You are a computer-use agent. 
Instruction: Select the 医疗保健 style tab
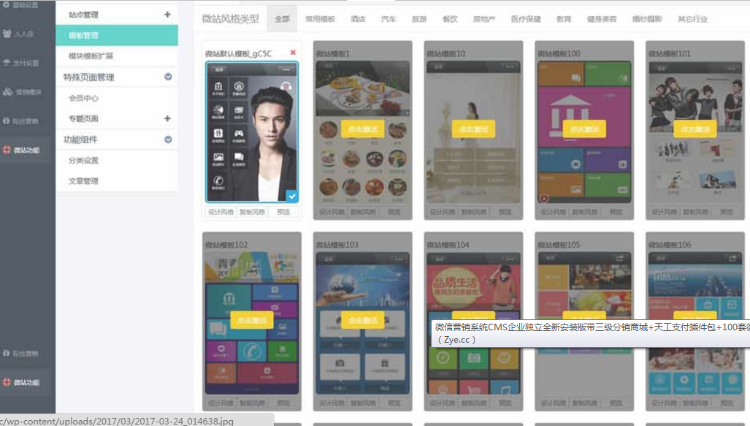point(526,19)
